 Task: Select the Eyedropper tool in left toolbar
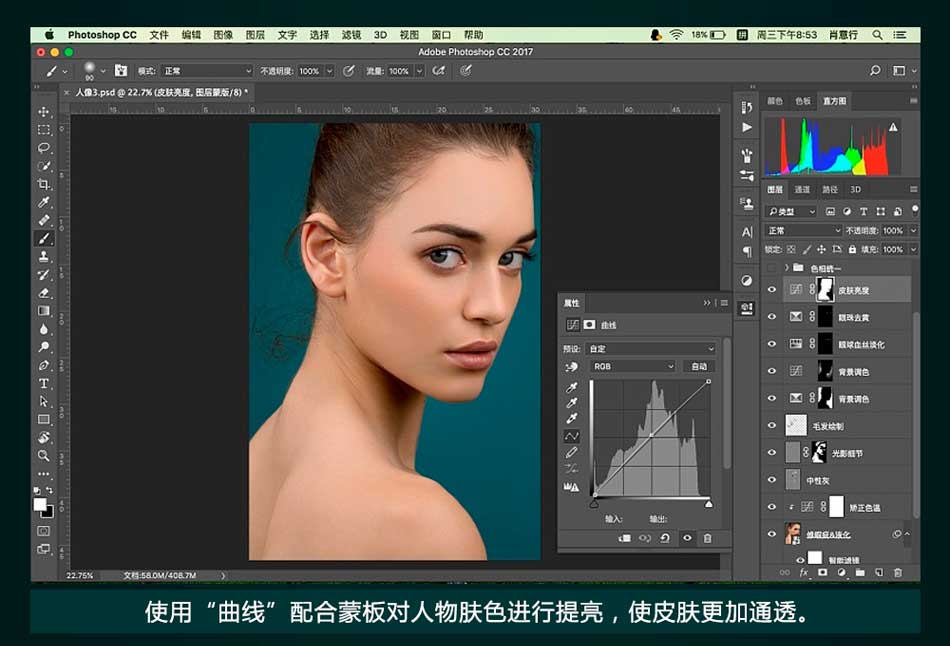coord(44,203)
